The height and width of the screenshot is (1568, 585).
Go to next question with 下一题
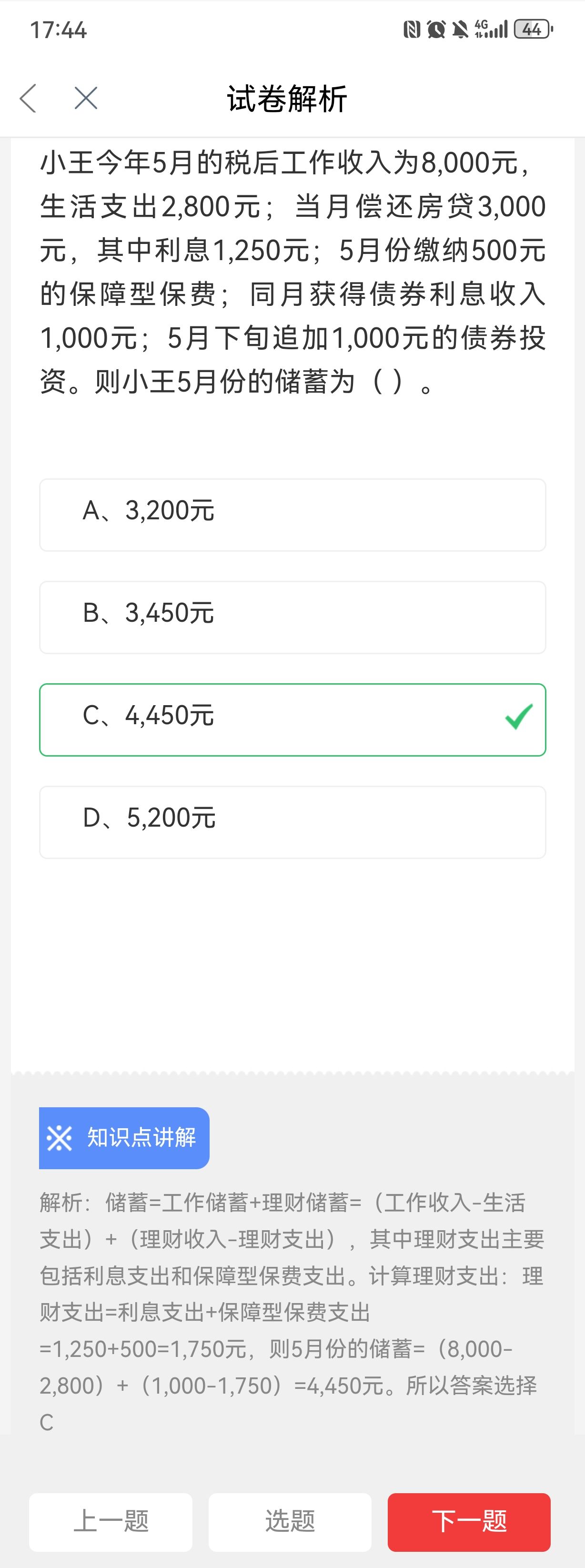(x=469, y=1521)
